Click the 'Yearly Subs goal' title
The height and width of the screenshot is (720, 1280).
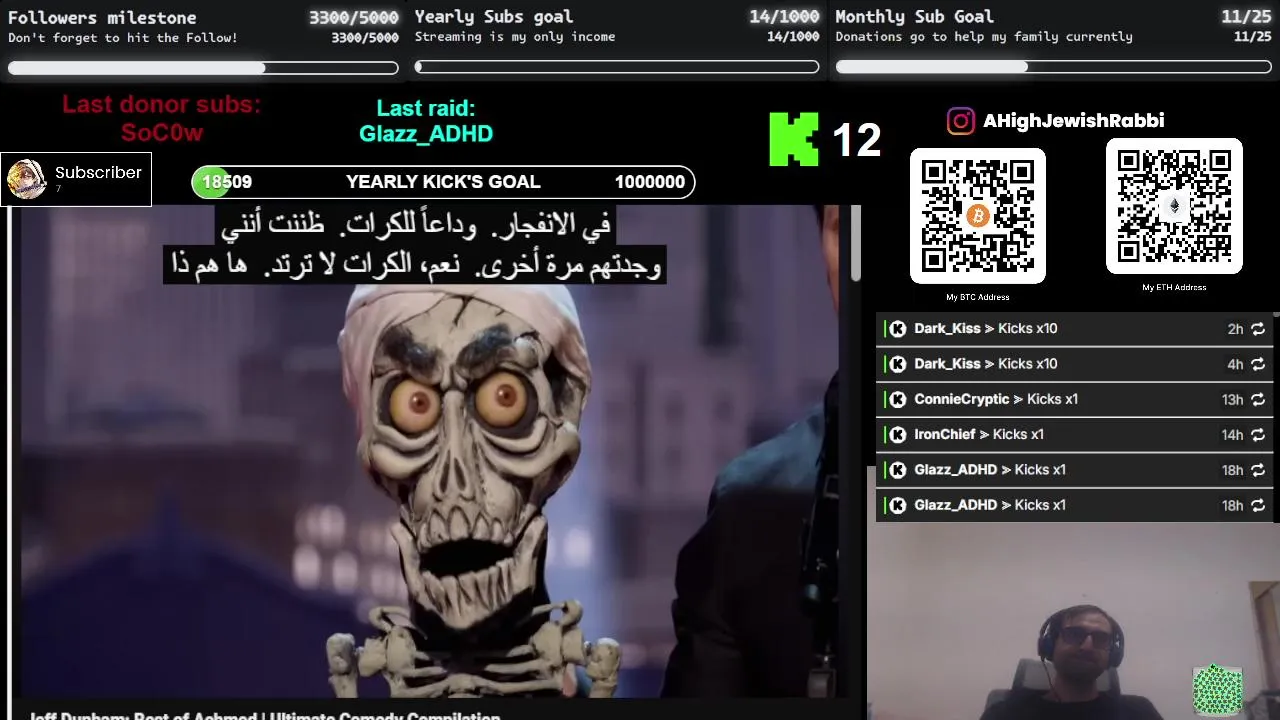(x=494, y=17)
